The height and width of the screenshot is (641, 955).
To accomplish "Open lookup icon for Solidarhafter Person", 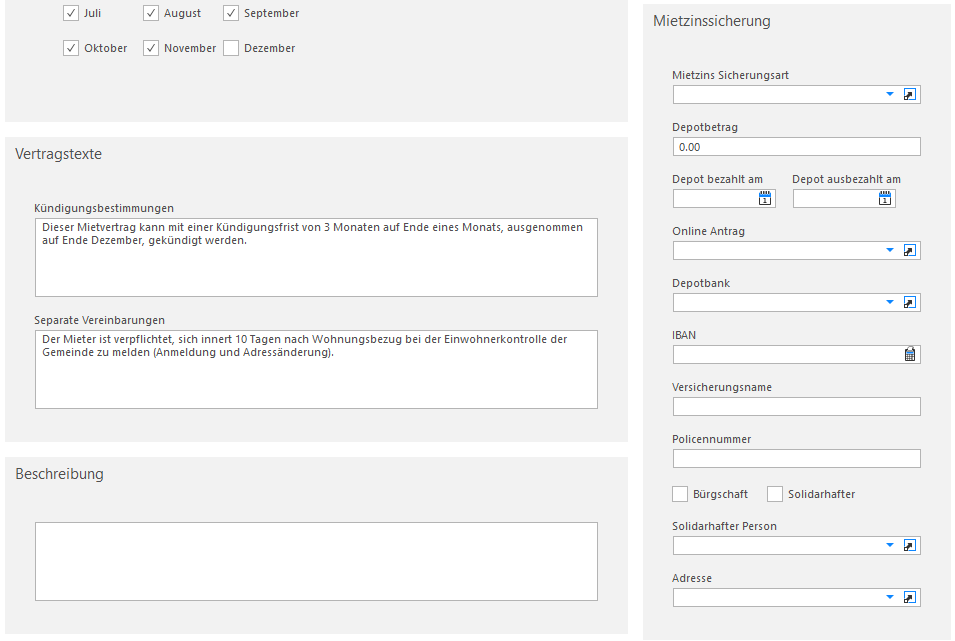I will [909, 545].
